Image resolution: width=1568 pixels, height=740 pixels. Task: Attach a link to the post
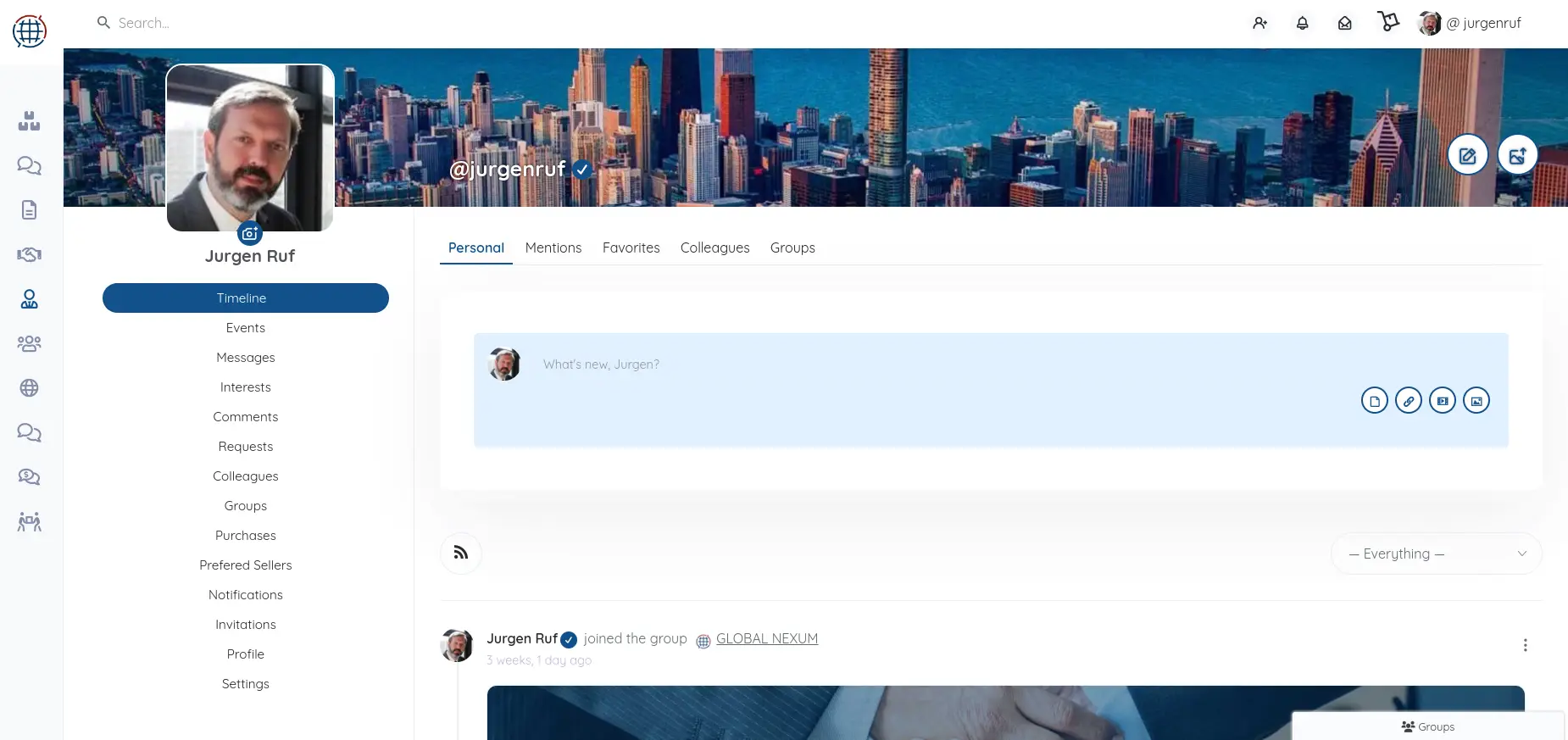(x=1408, y=401)
